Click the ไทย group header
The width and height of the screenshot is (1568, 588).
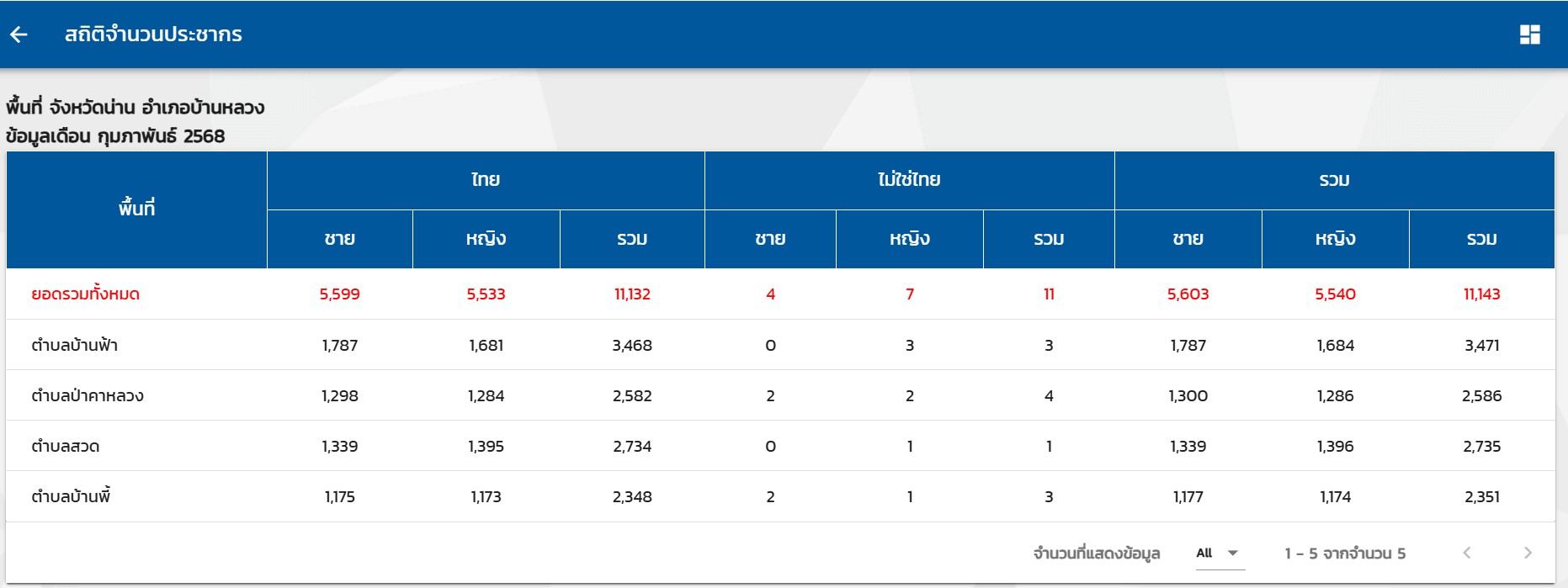[x=486, y=180]
